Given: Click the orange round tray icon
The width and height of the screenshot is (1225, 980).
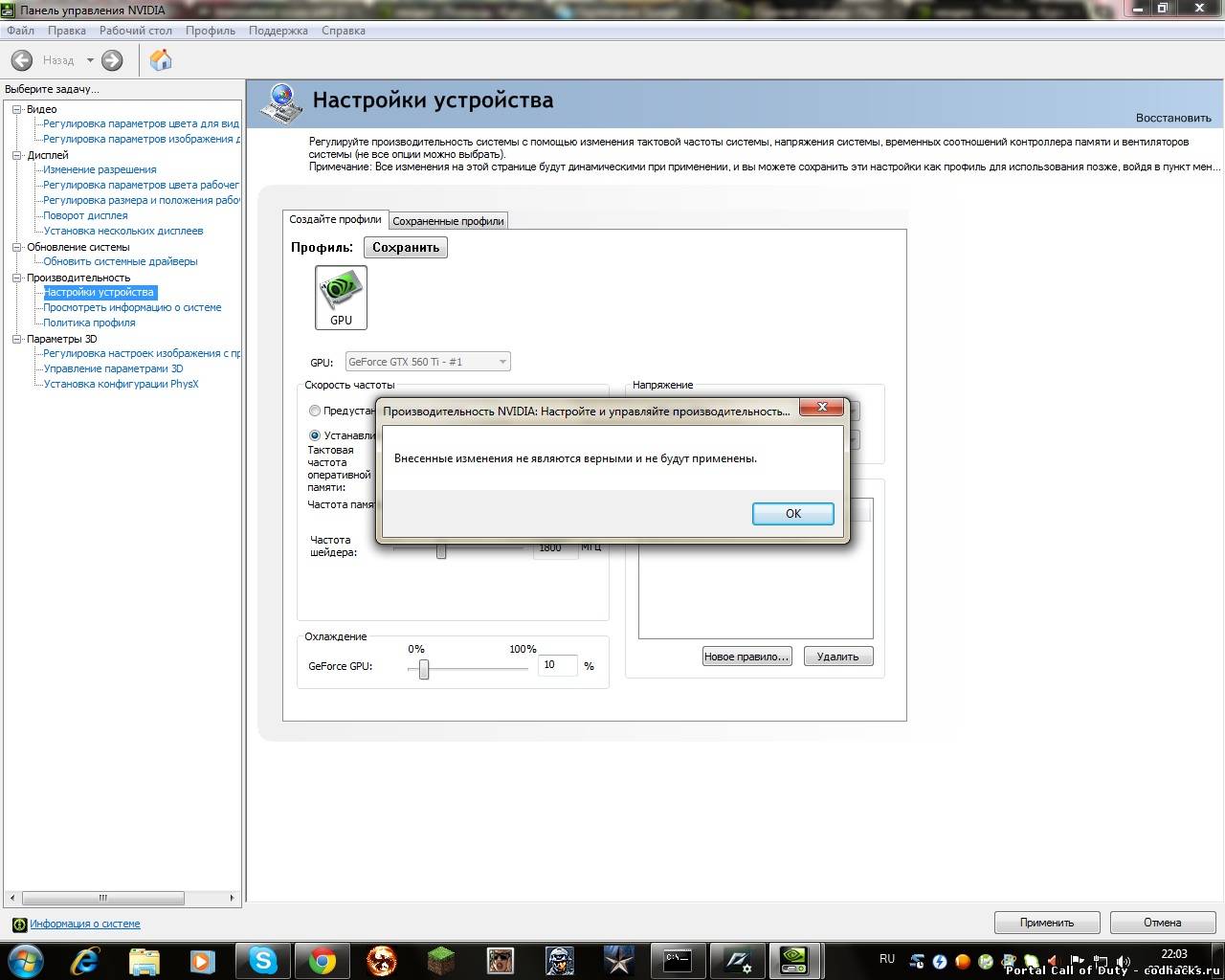Looking at the screenshot, I should (x=963, y=962).
